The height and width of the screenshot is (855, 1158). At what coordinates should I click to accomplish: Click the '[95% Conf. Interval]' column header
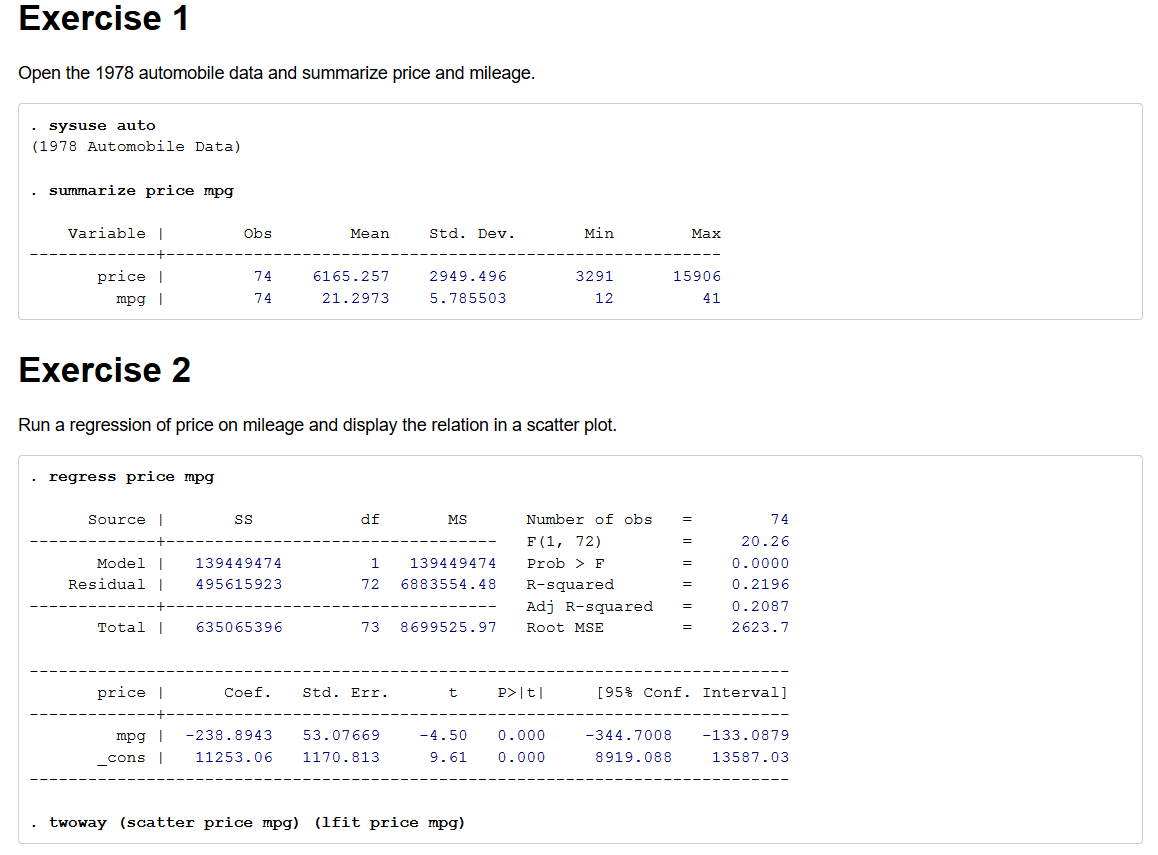click(691, 693)
